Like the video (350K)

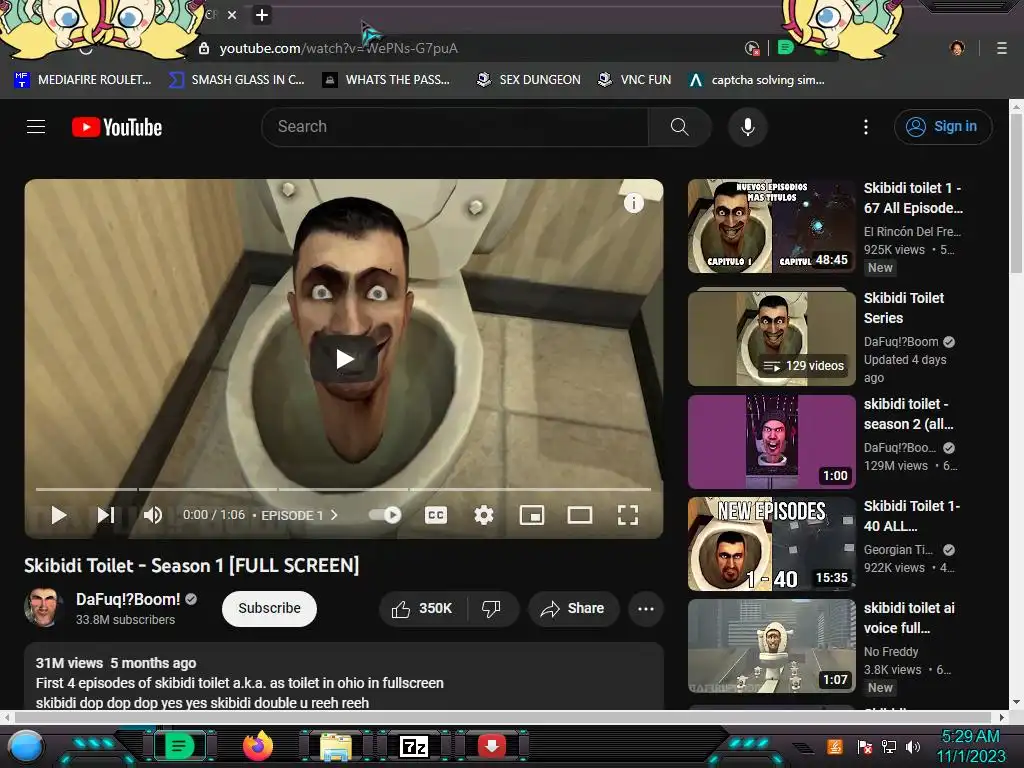(x=422, y=609)
